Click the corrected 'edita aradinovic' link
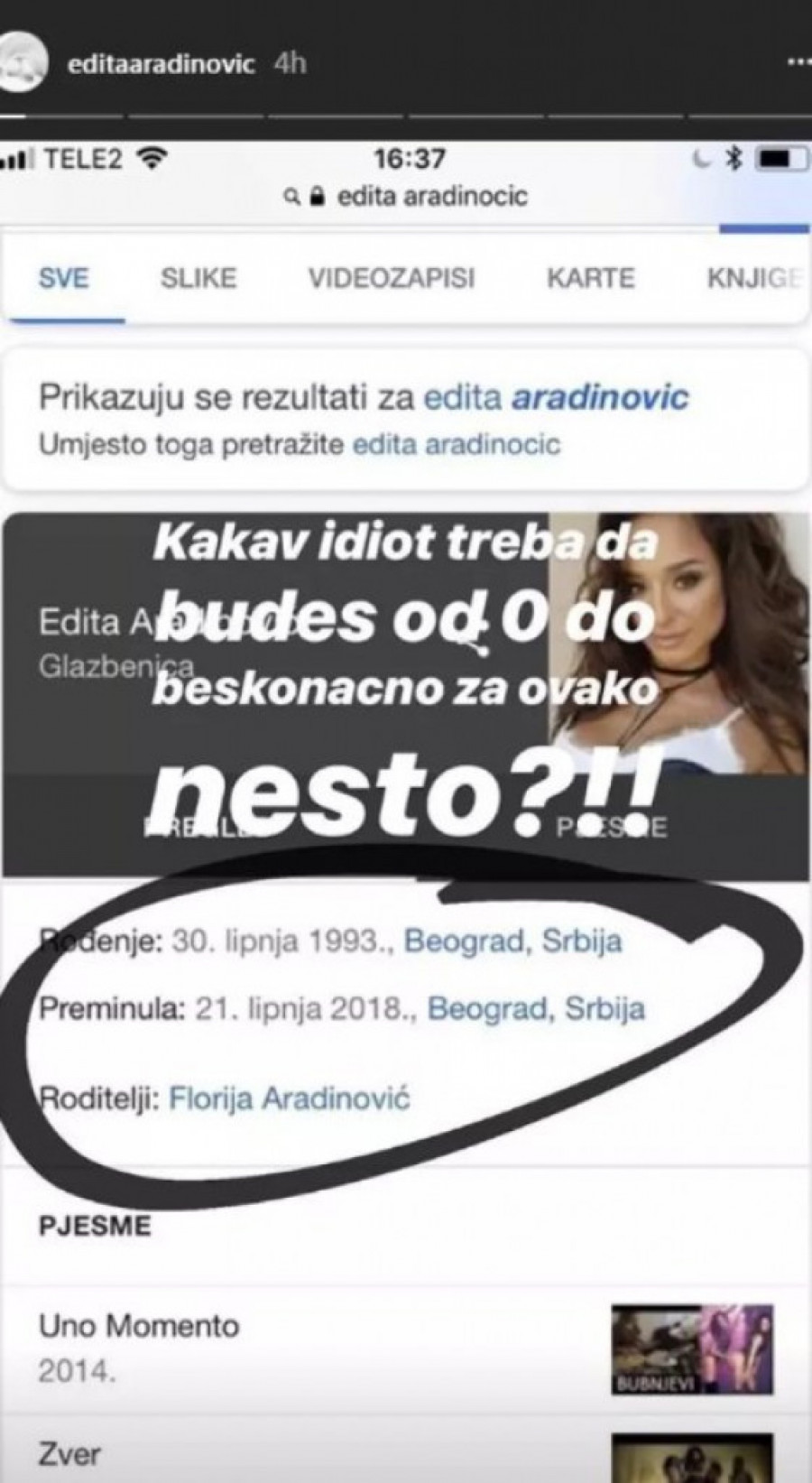812x1483 pixels. 557,398
